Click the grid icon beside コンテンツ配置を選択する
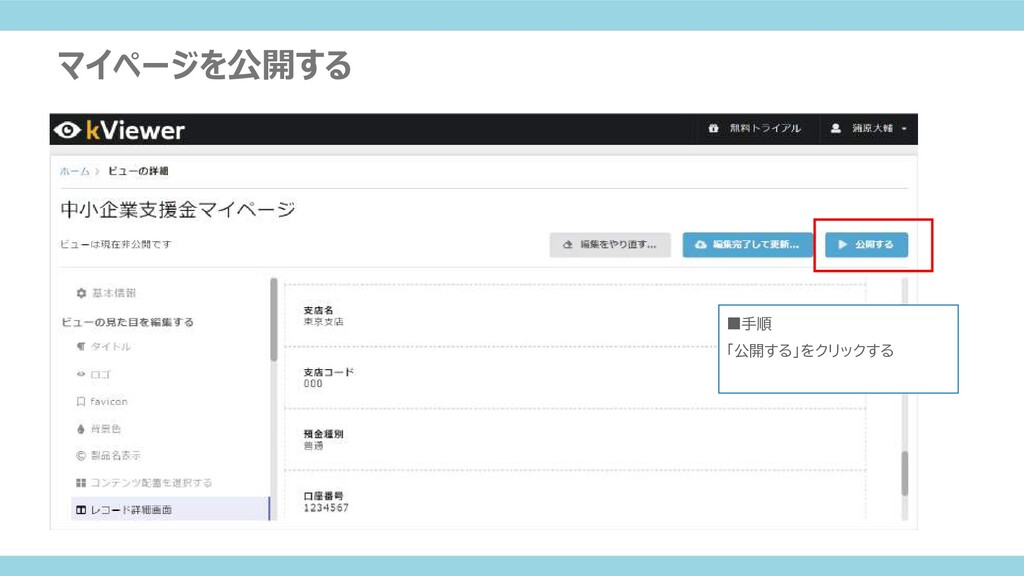The width and height of the screenshot is (1024, 576). 81,483
